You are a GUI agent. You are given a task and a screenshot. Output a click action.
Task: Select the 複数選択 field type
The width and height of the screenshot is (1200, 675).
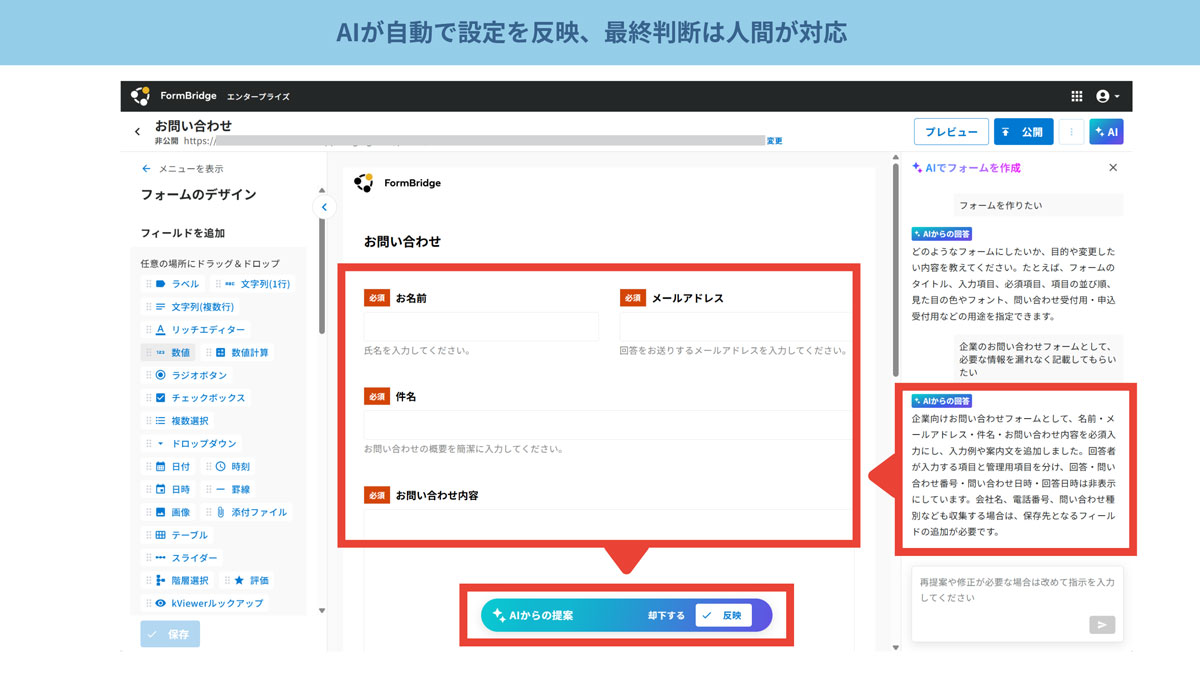point(178,421)
